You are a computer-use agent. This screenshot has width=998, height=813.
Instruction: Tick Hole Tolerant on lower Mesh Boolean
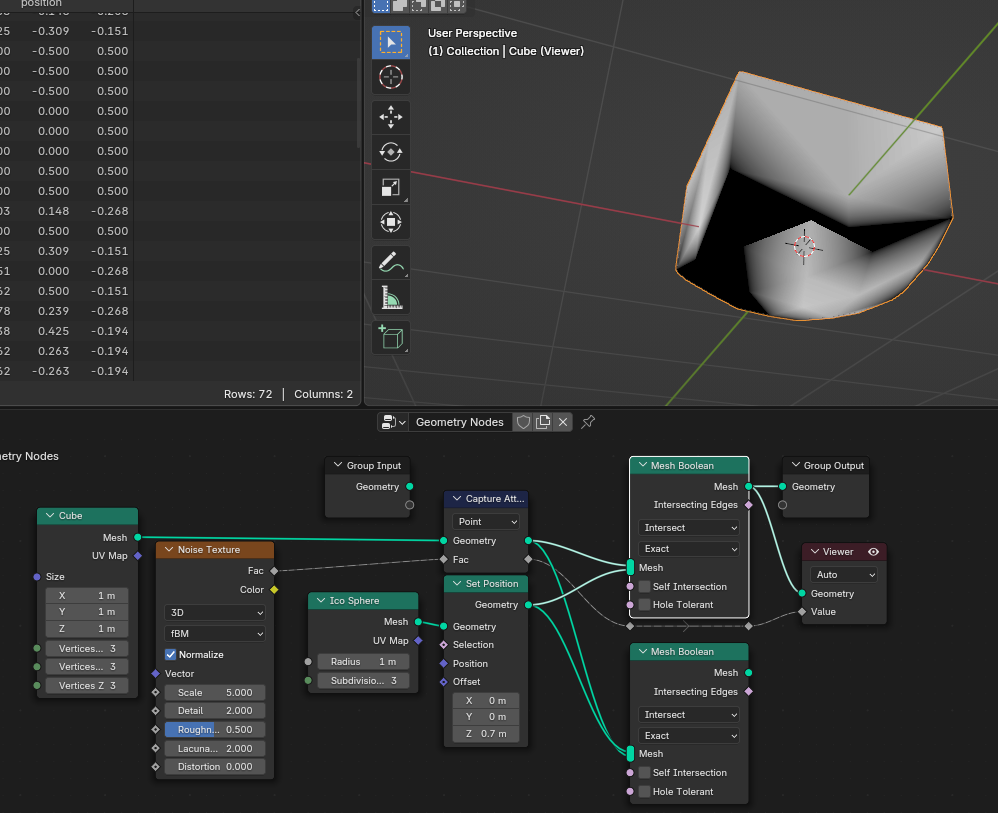point(644,791)
